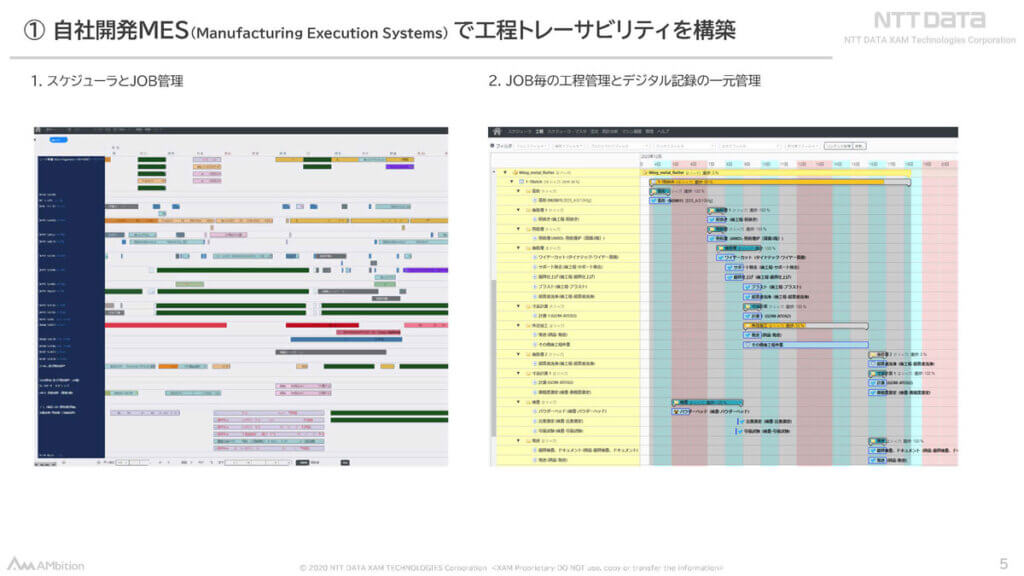
Task: Click the home icon in the process management screenshot
Action: pyautogui.click(x=497, y=131)
